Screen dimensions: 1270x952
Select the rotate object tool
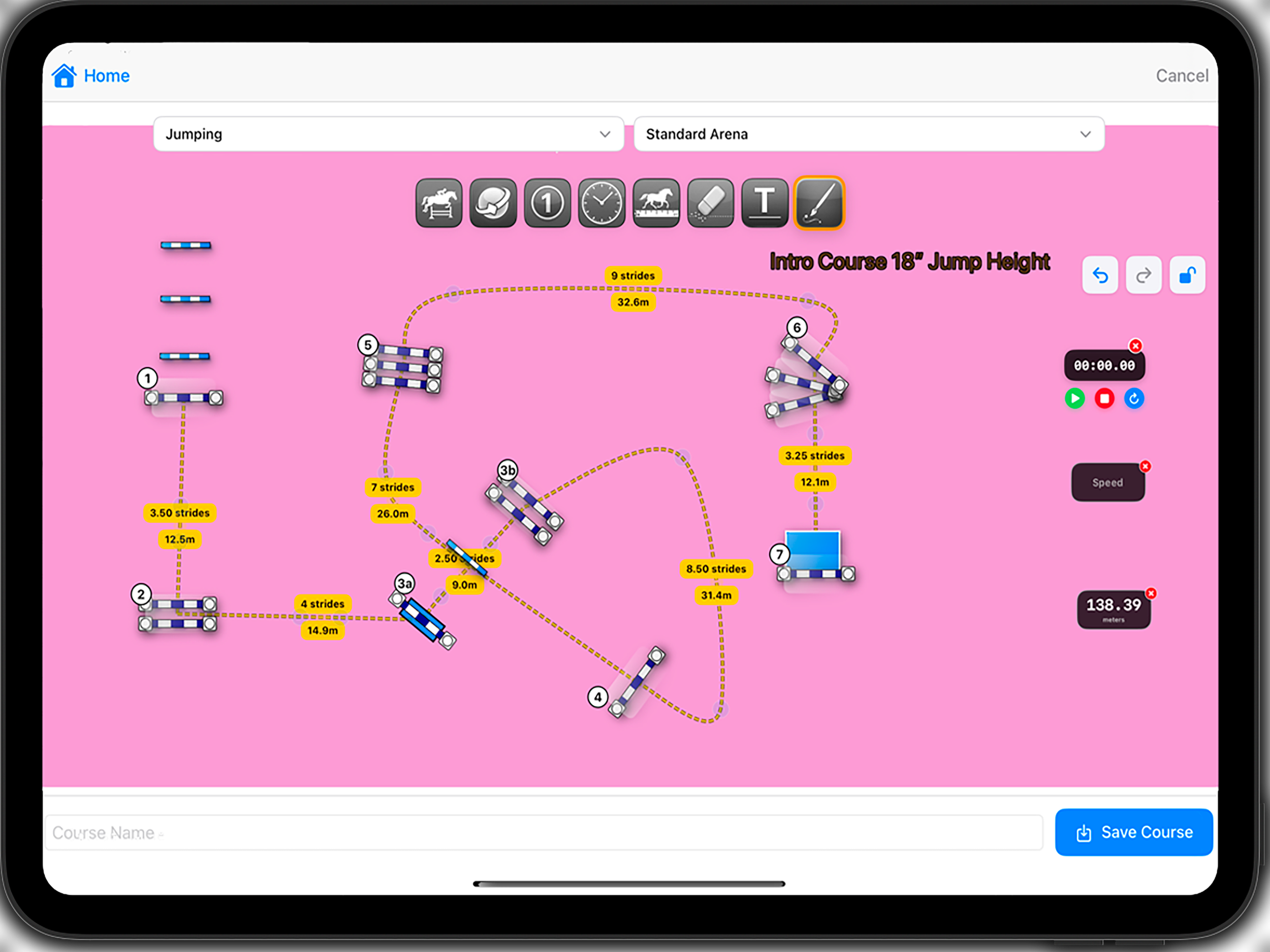click(493, 203)
